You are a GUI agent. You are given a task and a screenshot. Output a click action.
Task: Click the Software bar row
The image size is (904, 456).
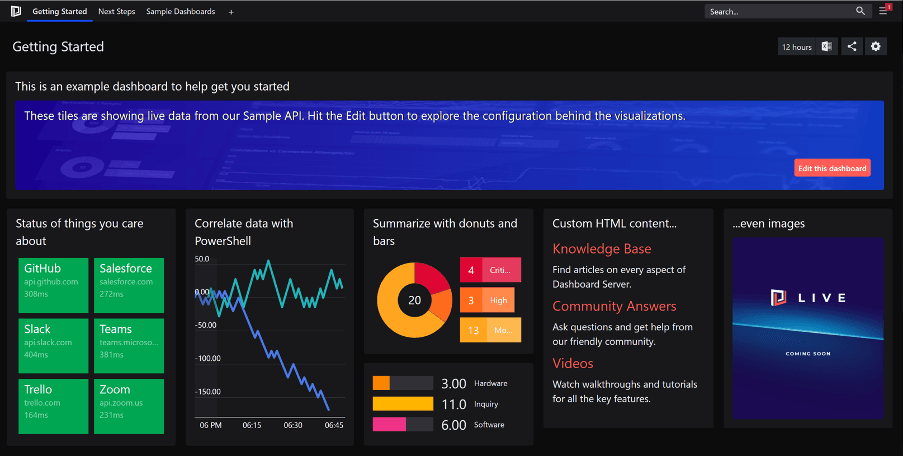(x=440, y=425)
